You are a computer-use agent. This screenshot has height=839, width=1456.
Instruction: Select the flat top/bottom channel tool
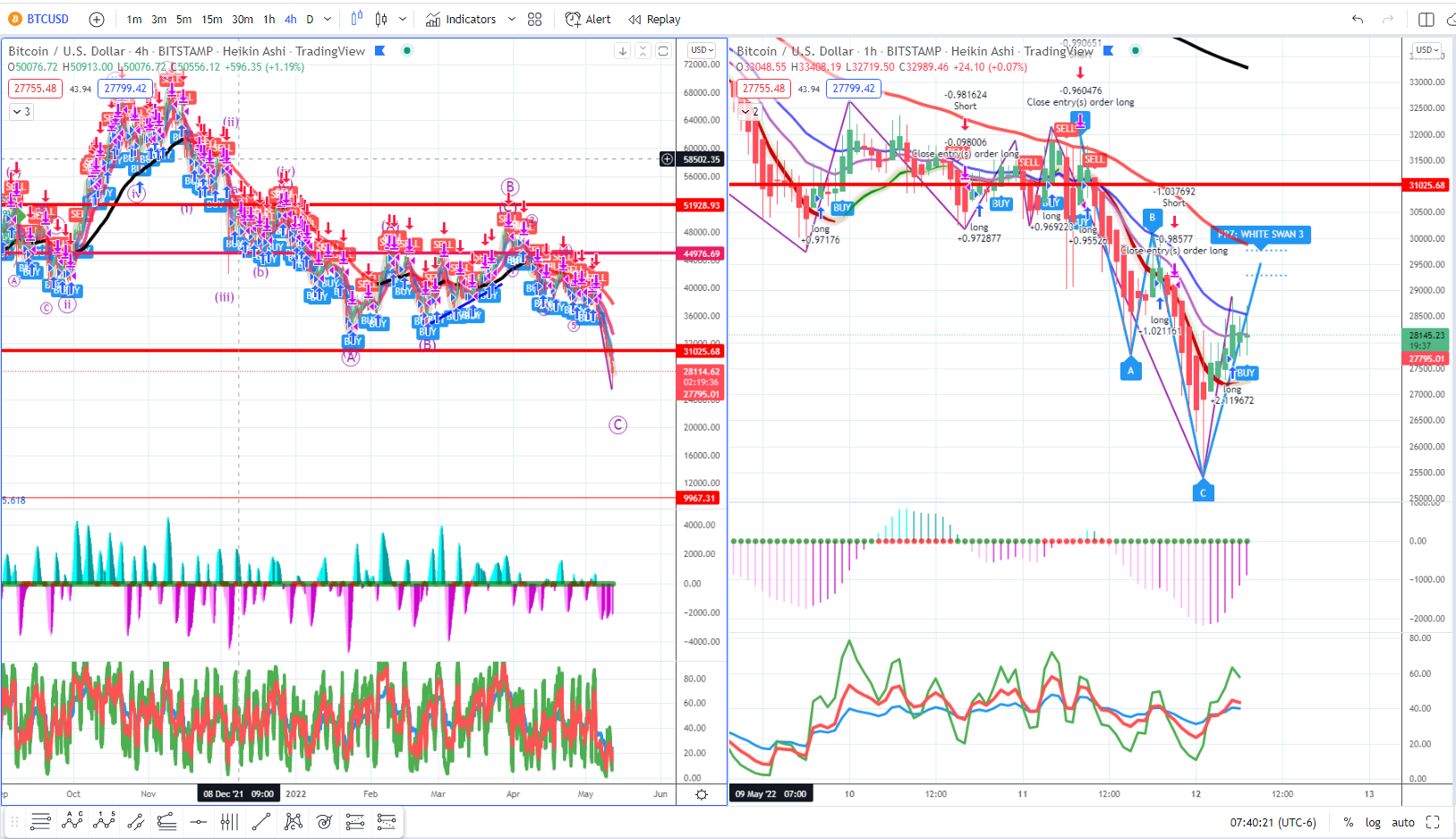tap(166, 821)
